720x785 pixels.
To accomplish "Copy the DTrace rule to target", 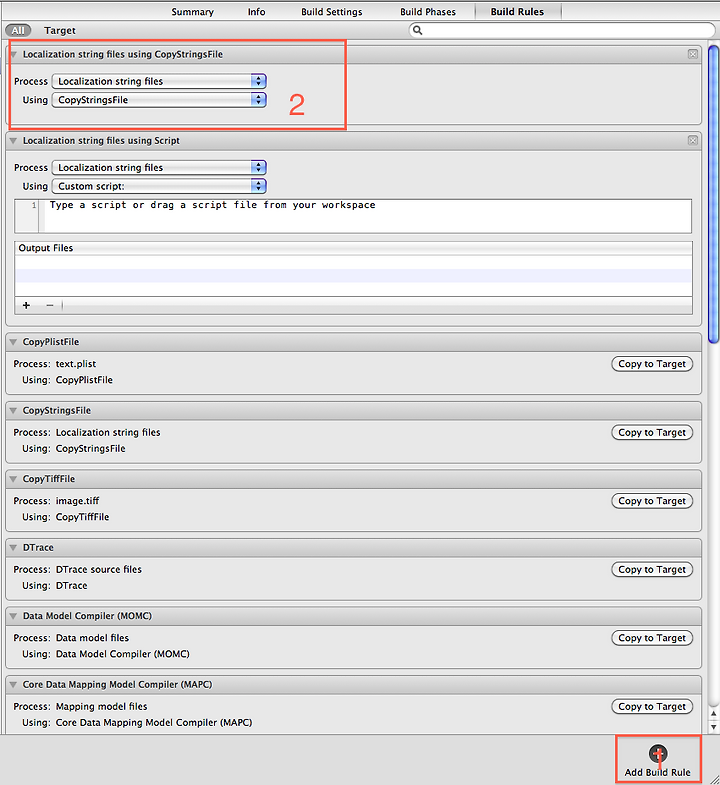I will pos(652,570).
